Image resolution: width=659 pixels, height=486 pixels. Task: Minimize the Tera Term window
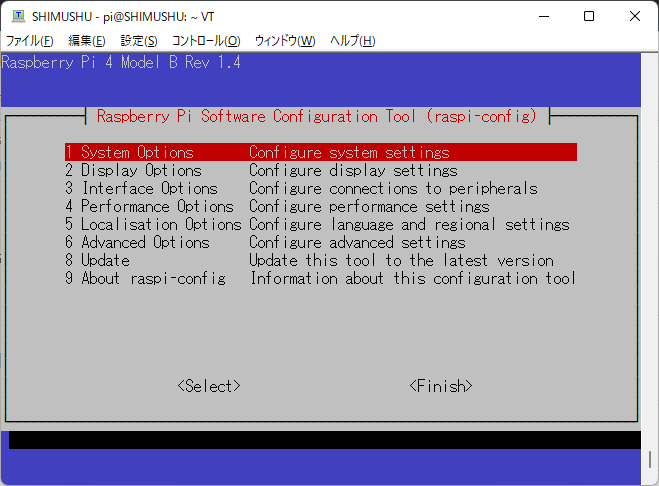544,16
